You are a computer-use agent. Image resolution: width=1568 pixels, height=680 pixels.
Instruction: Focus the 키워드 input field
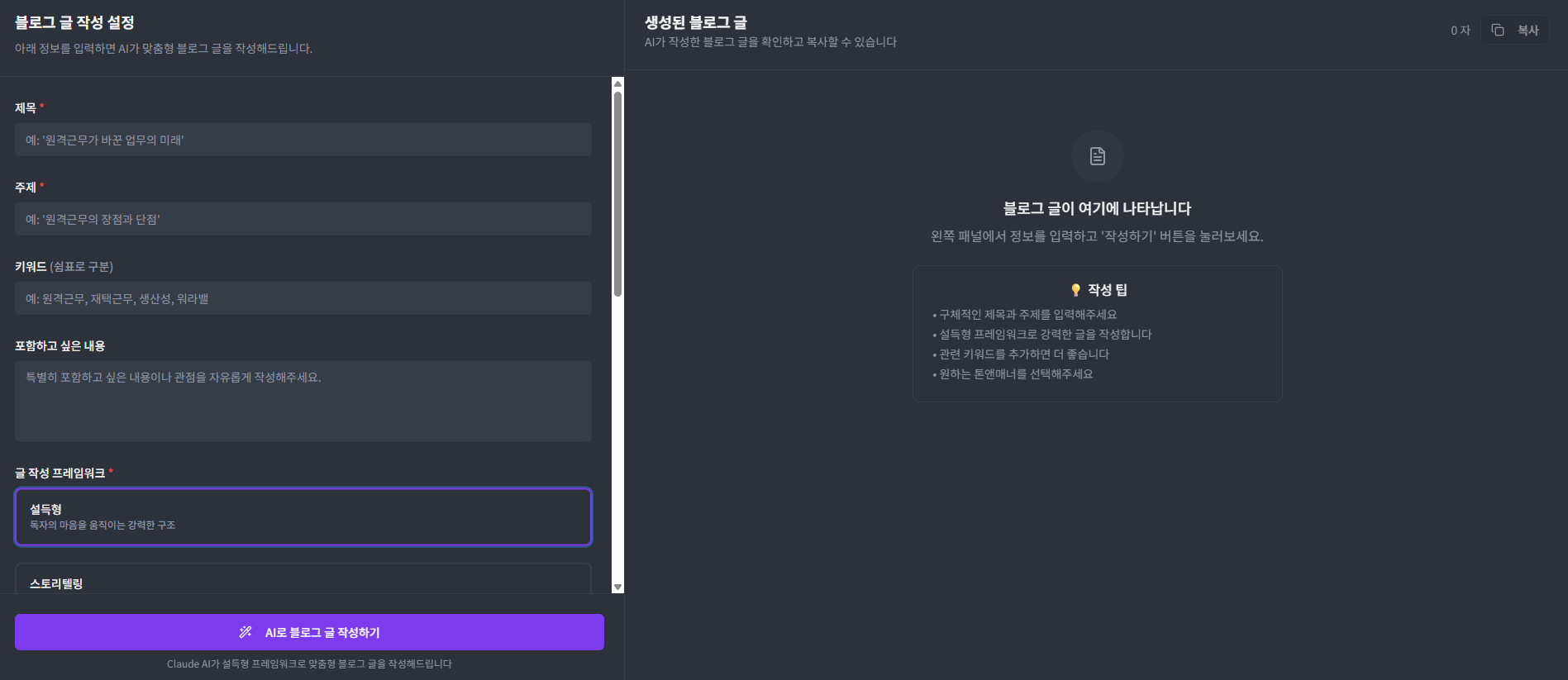tap(303, 298)
